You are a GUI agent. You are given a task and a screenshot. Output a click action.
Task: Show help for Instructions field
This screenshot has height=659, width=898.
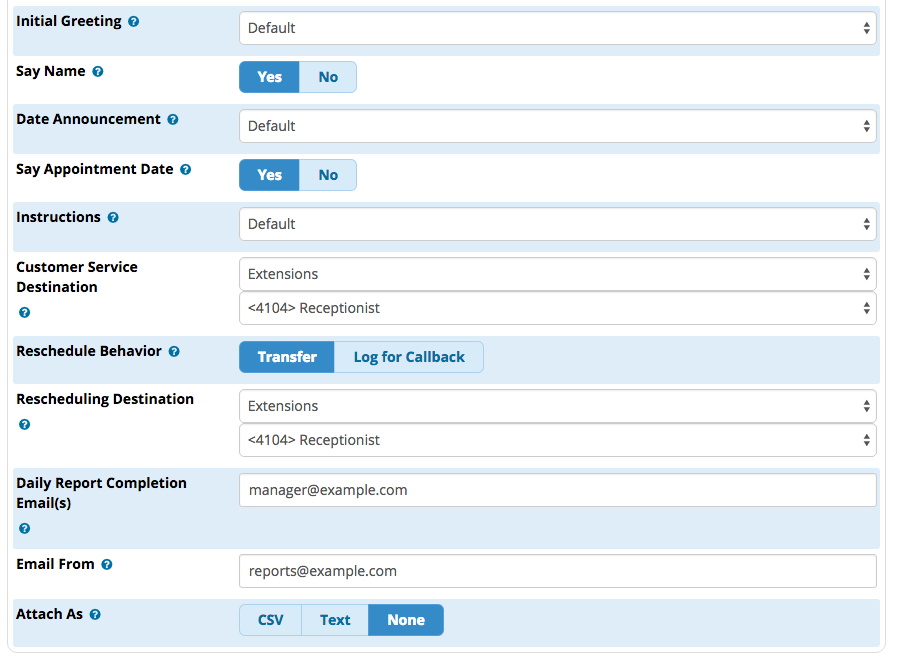(113, 218)
